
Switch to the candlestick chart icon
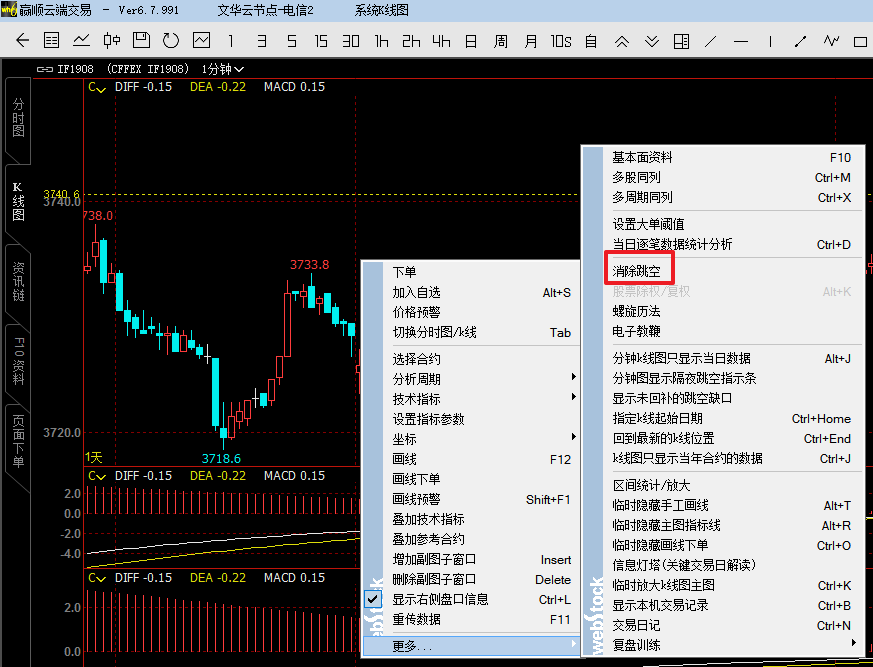112,41
